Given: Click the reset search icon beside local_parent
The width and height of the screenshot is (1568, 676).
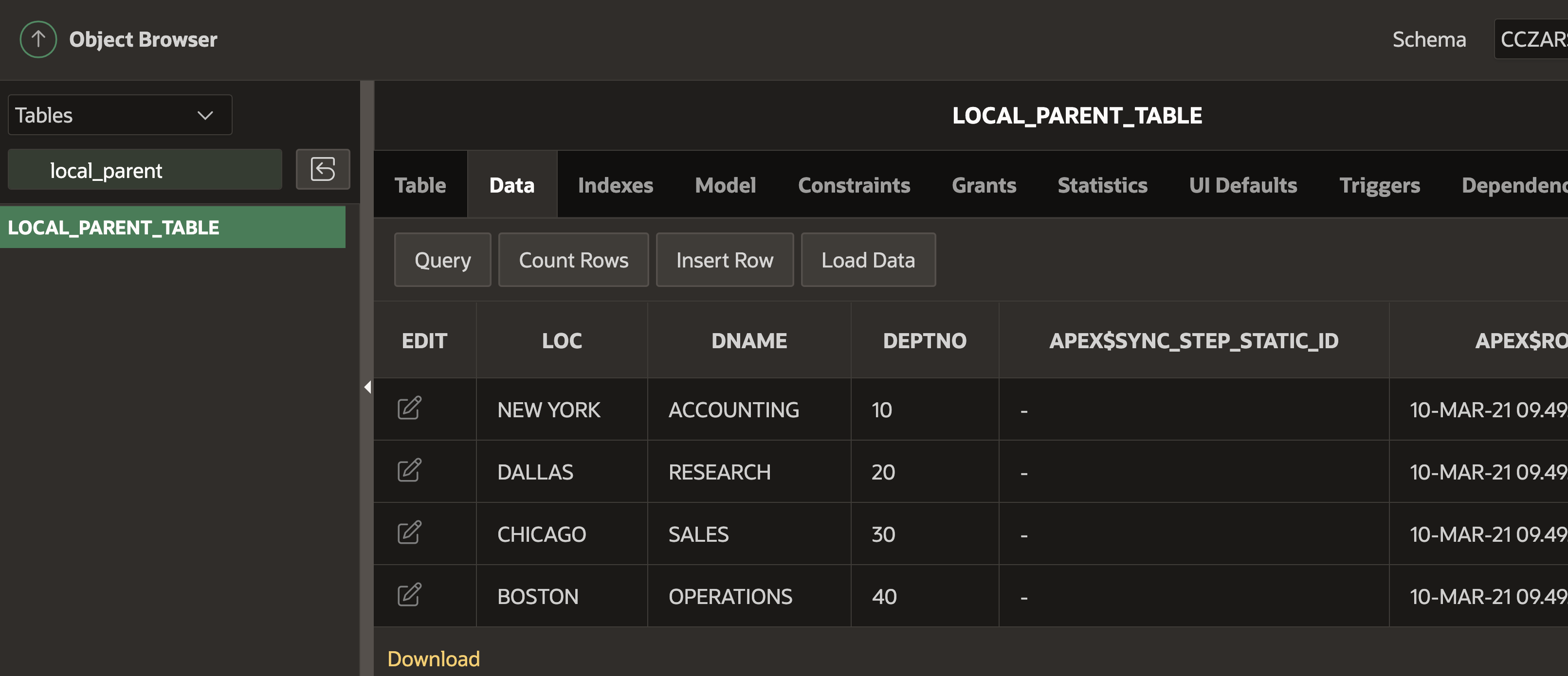Looking at the screenshot, I should click(x=323, y=169).
